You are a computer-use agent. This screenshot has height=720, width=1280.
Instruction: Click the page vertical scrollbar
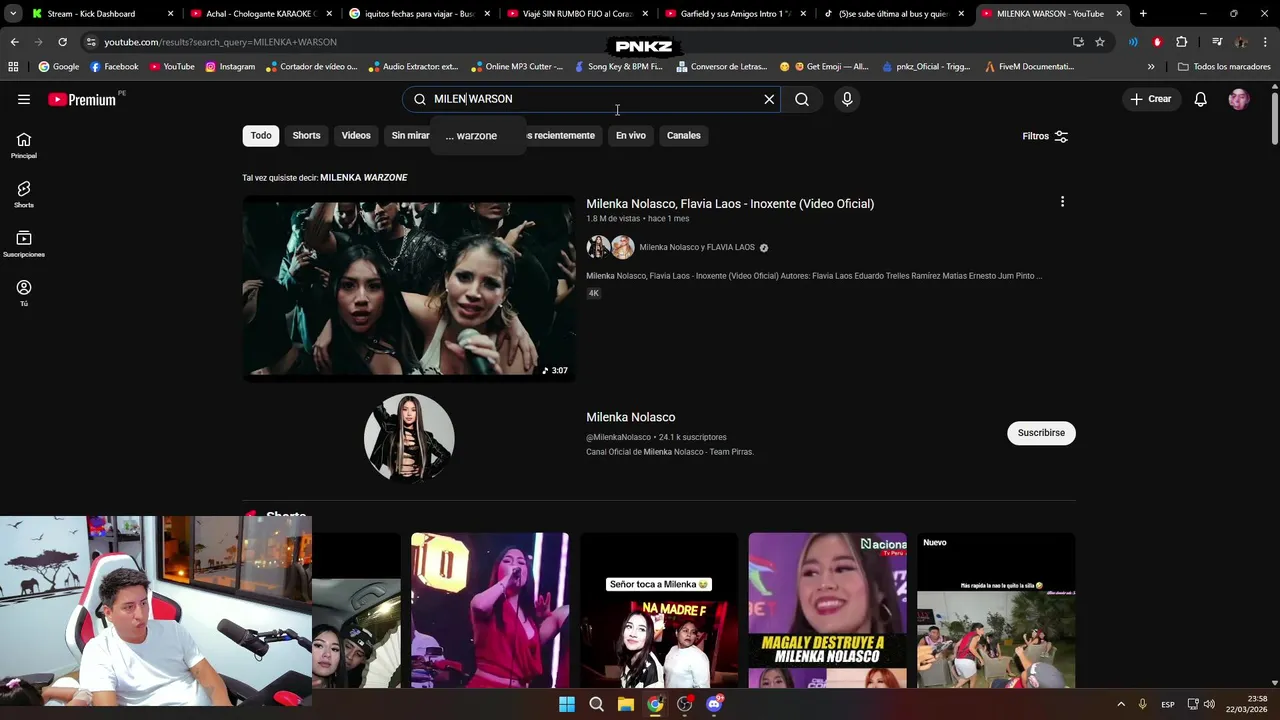coord(1274,118)
